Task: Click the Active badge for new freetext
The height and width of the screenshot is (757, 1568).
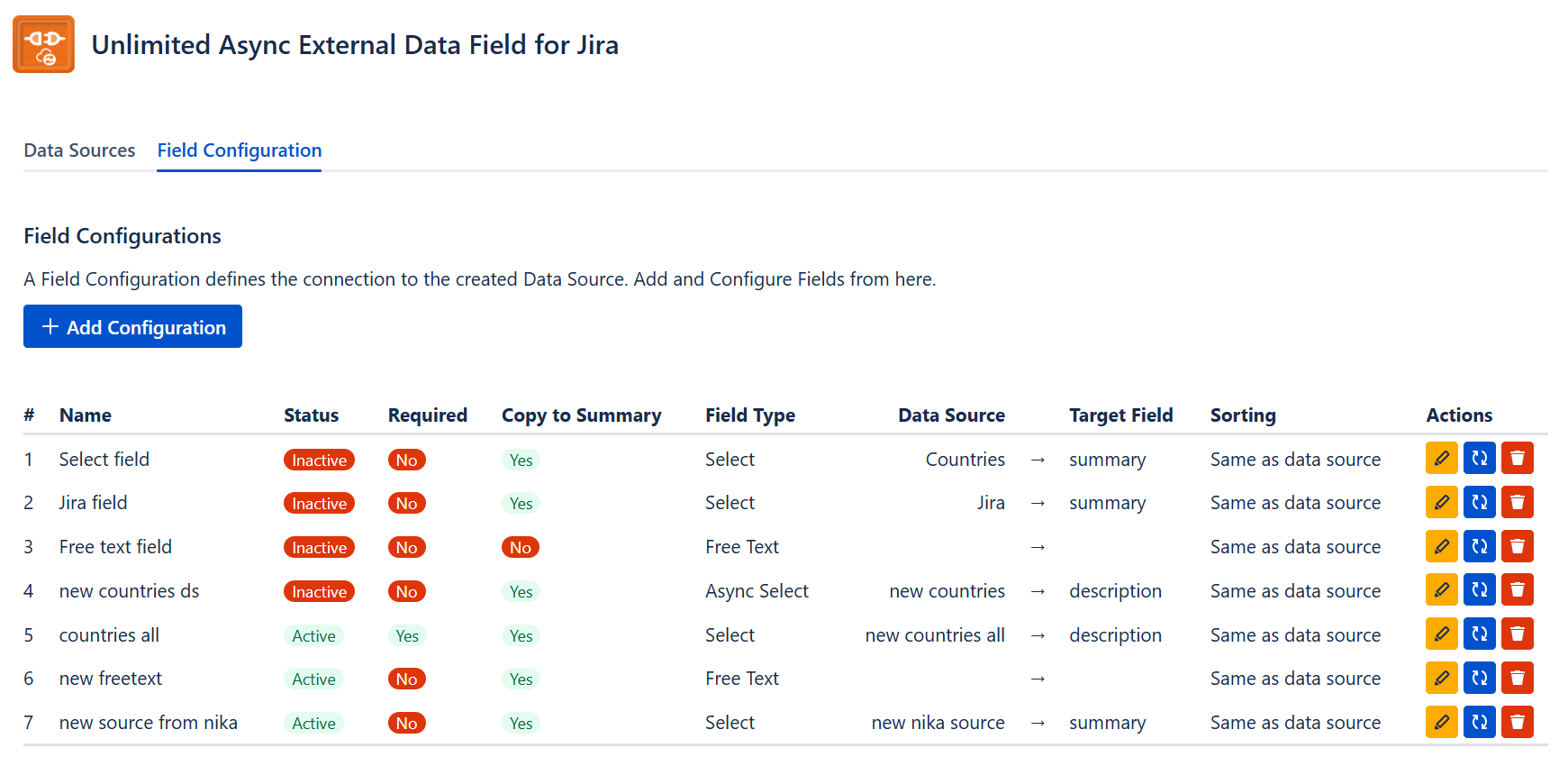Action: tap(313, 679)
